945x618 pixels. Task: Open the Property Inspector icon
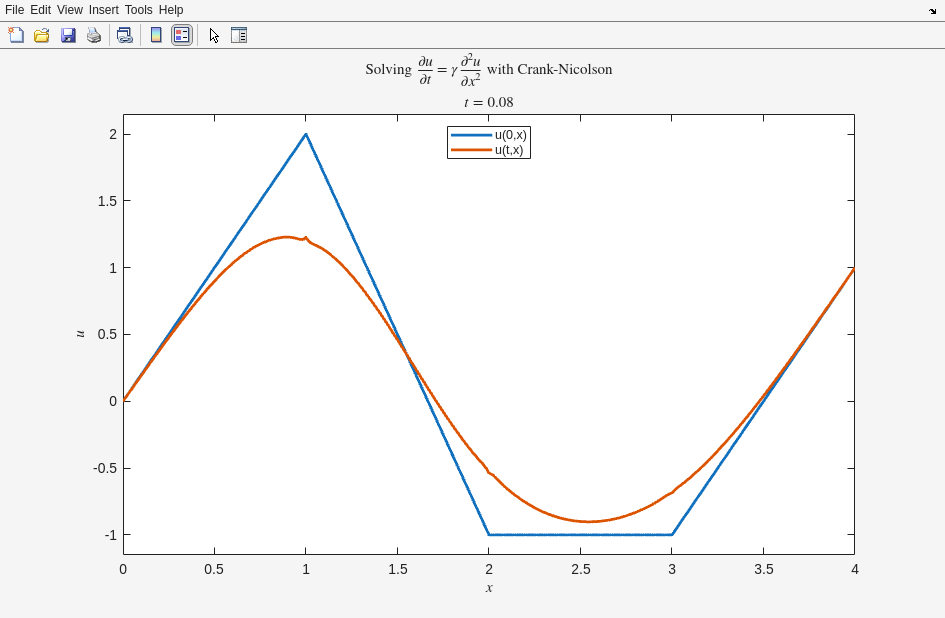coord(239,35)
